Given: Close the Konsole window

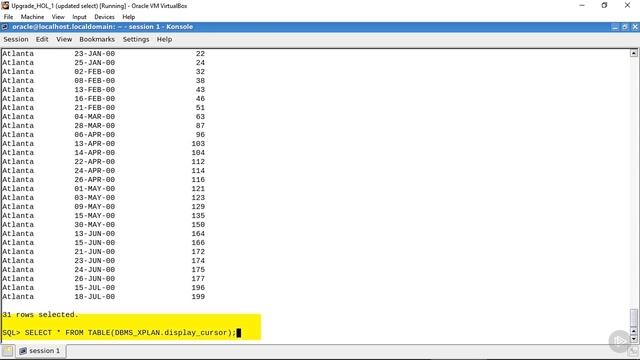Looking at the screenshot, I should pyautogui.click(x=635, y=27).
